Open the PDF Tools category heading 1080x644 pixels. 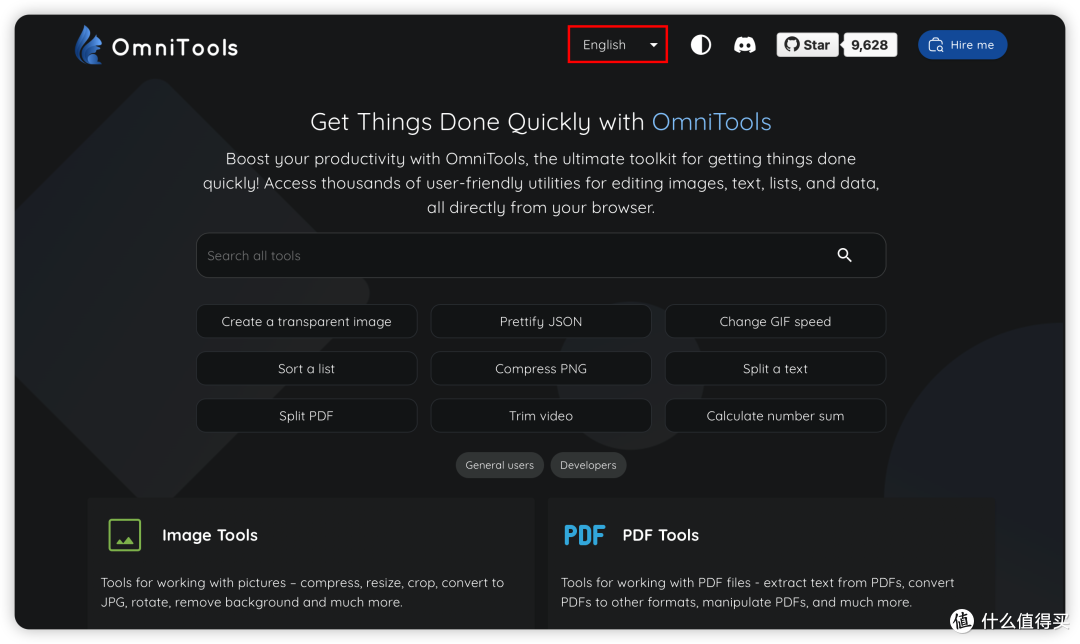point(661,535)
